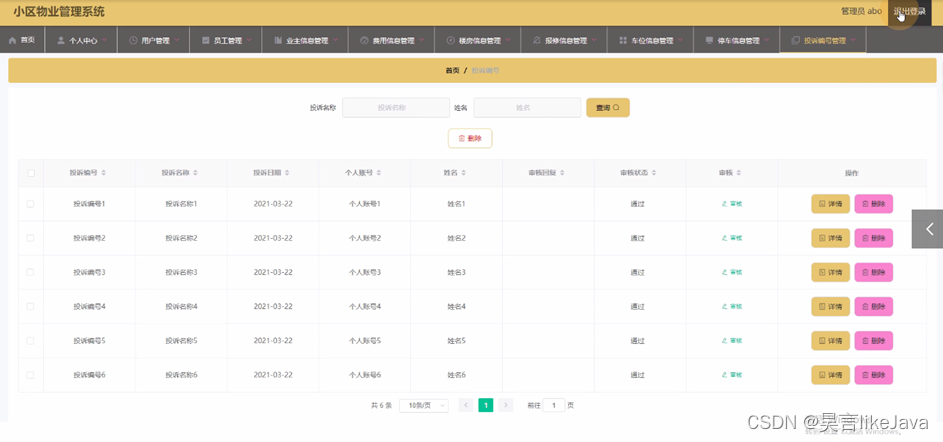Focus the 投诉名称 search input
Image resolution: width=943 pixels, height=442 pixels.
pyautogui.click(x=396, y=108)
